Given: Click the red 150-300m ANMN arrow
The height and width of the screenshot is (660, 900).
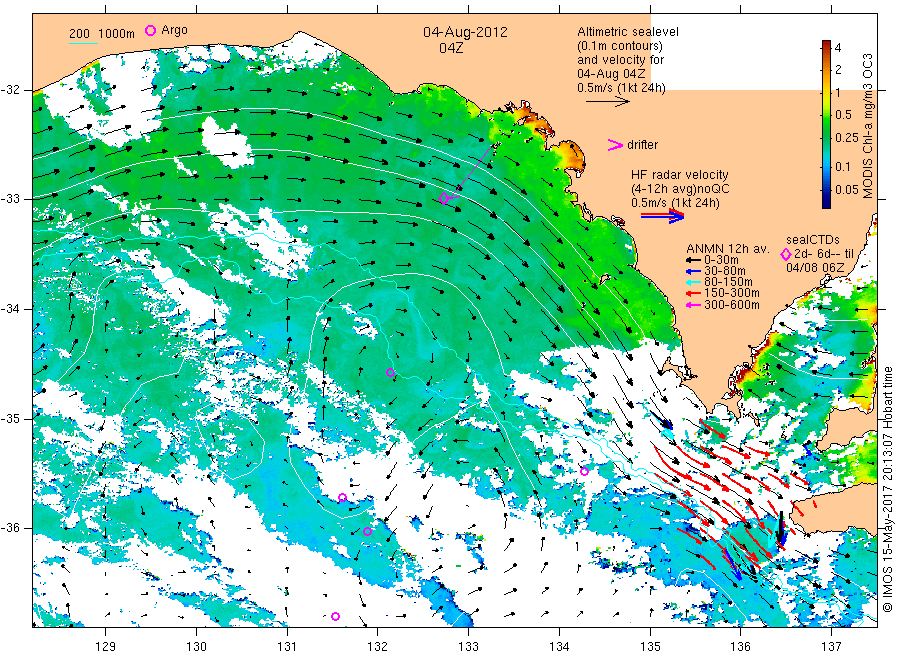Looking at the screenshot, I should coord(694,293).
